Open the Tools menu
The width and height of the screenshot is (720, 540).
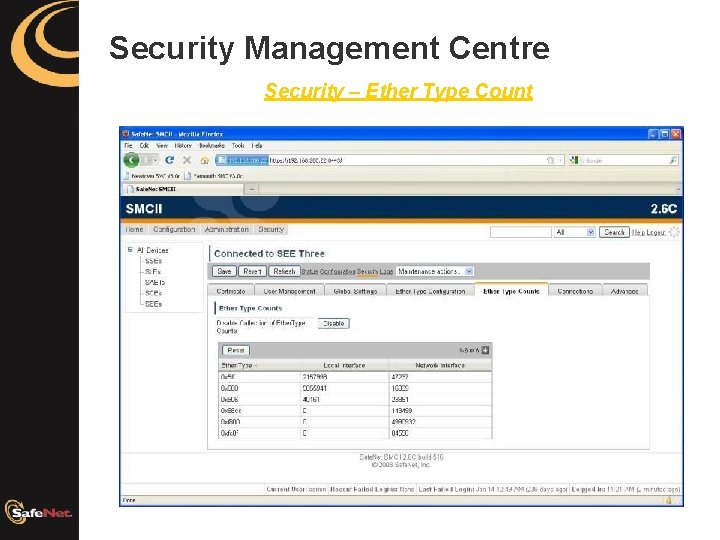(238, 146)
